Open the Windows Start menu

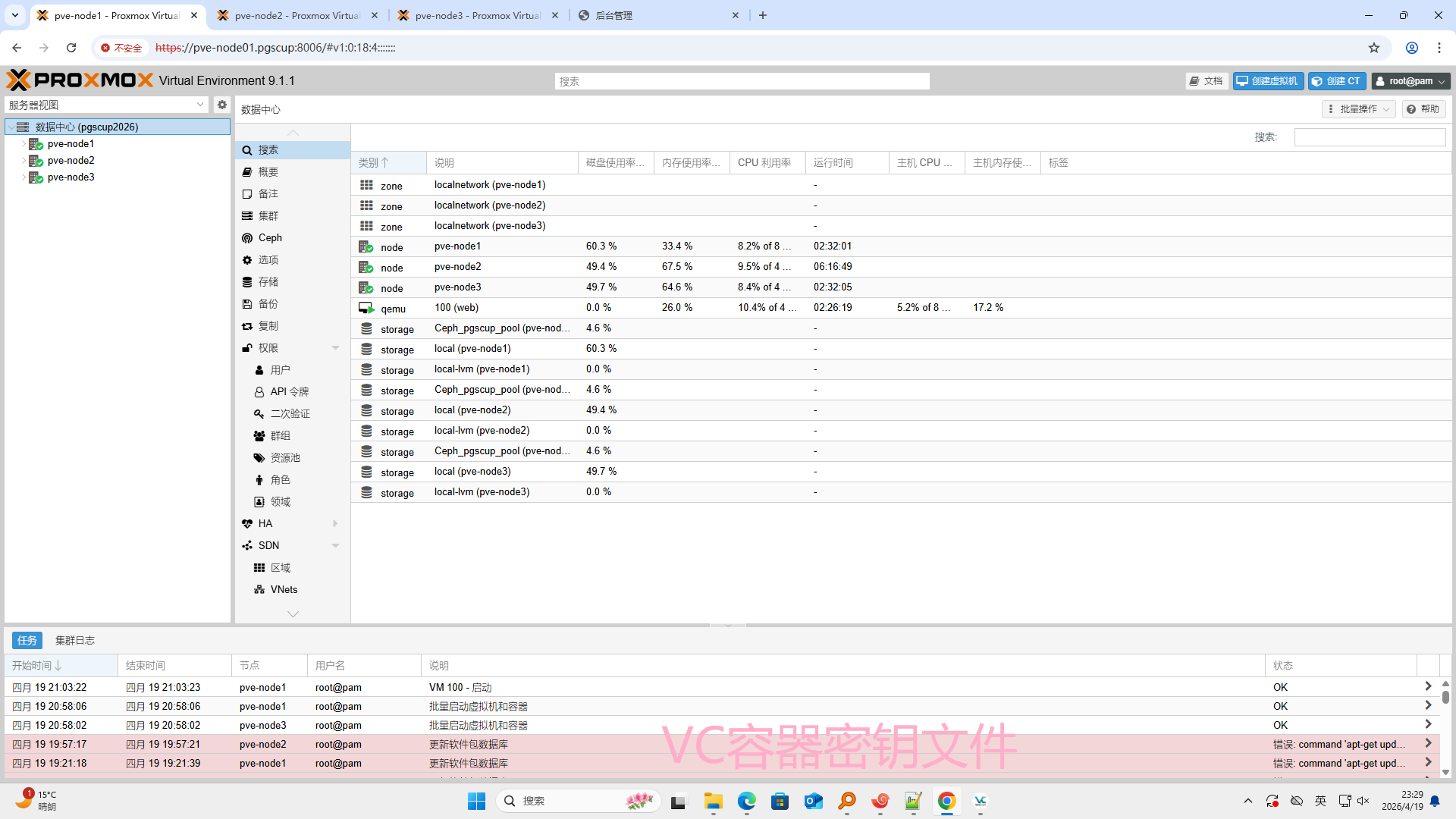(476, 801)
